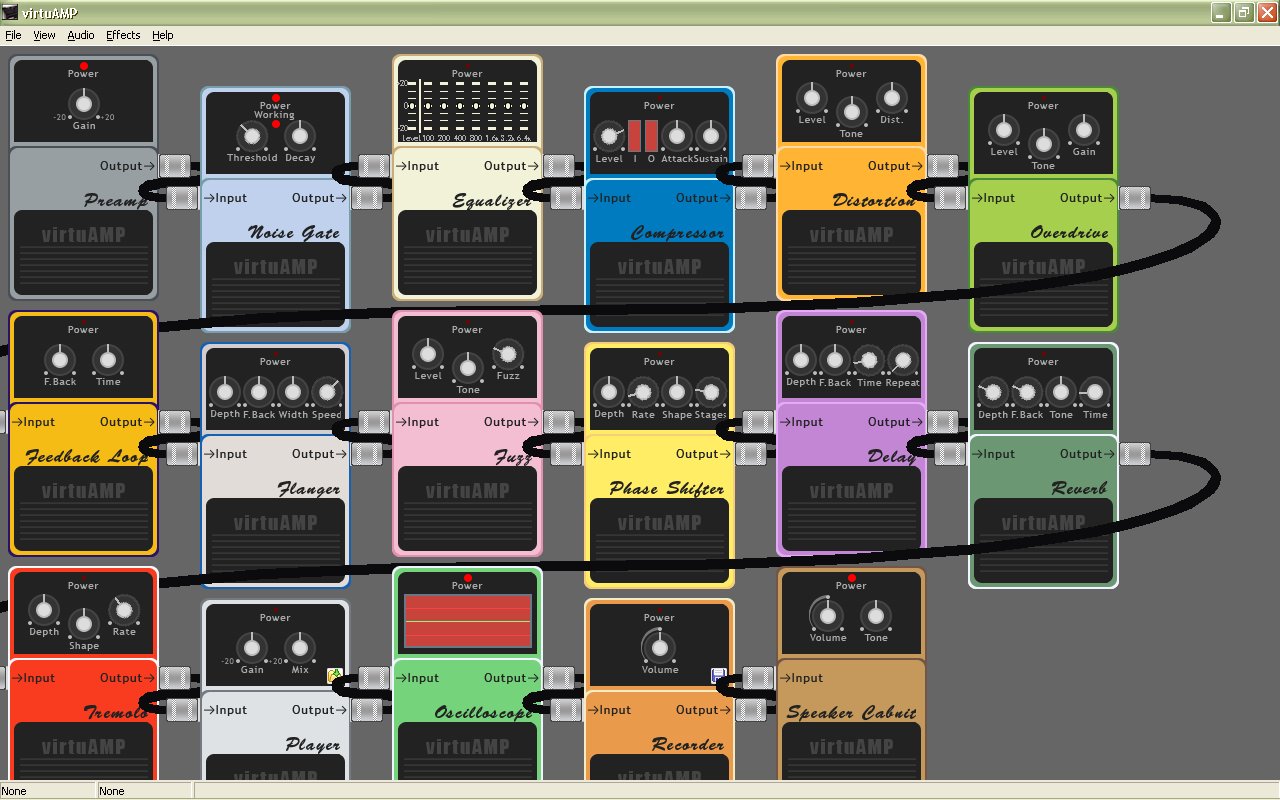The image size is (1280, 800).
Task: Click the Noise Gate output jack plug
Action: (366, 198)
